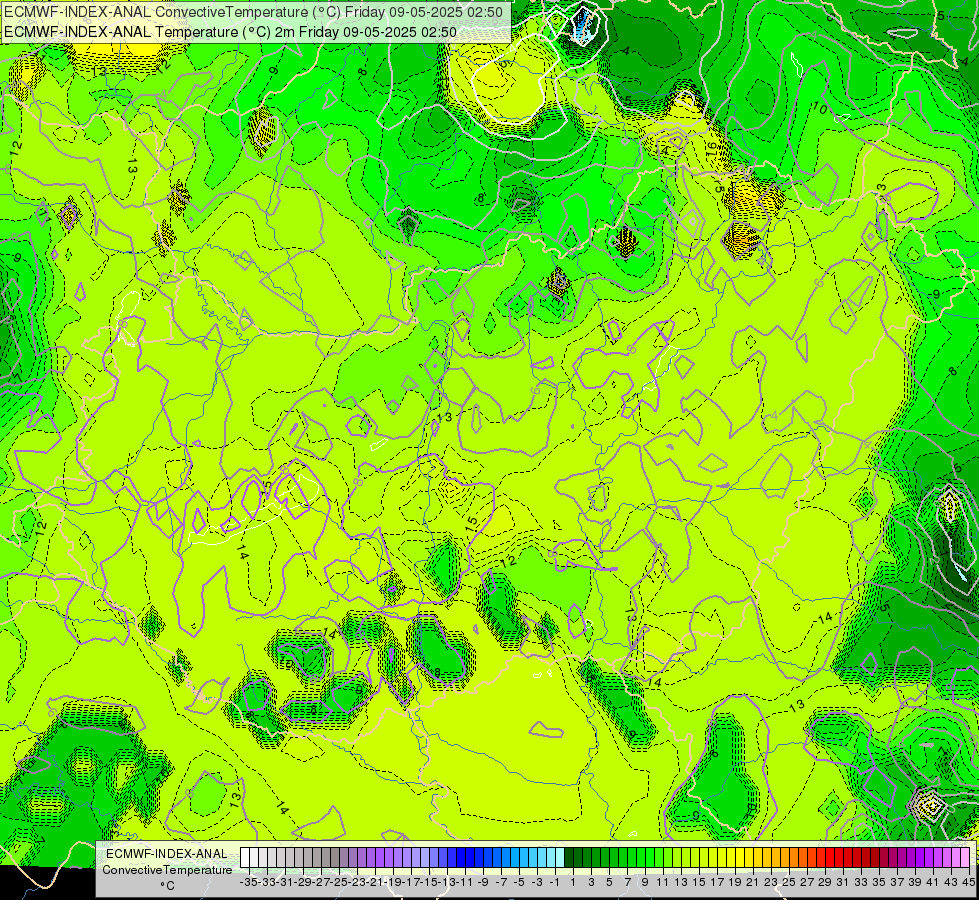Click the -11 tick label on color bar
The width and height of the screenshot is (979, 900).
(465, 882)
